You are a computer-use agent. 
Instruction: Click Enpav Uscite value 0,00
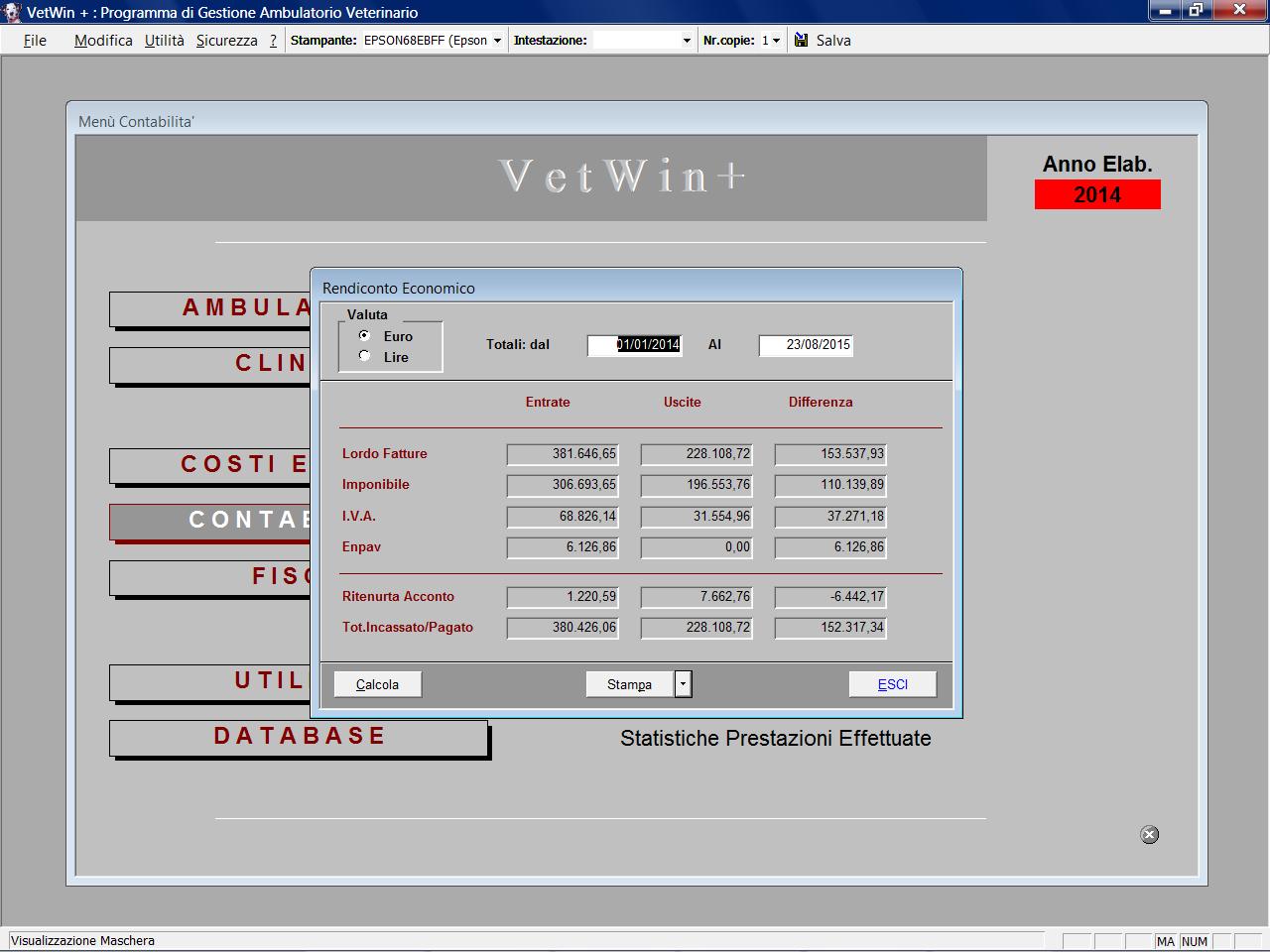[x=697, y=547]
